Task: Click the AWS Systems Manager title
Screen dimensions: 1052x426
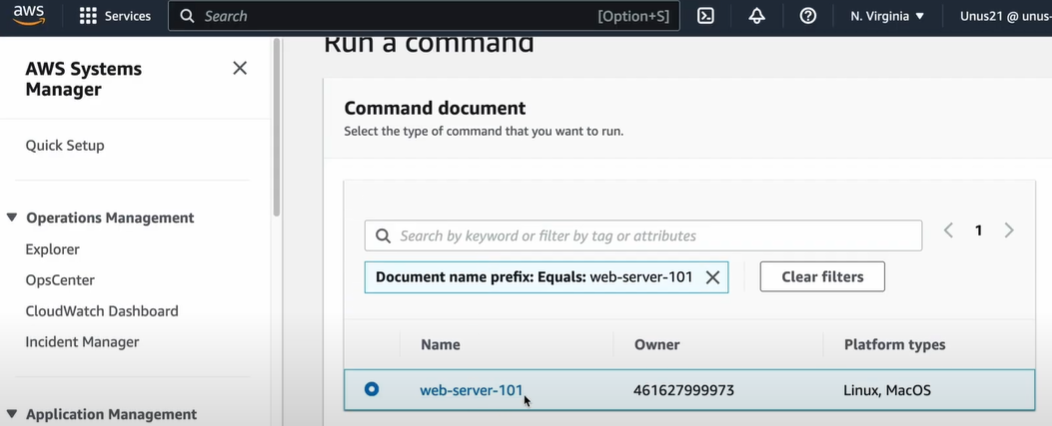Action: coord(83,79)
